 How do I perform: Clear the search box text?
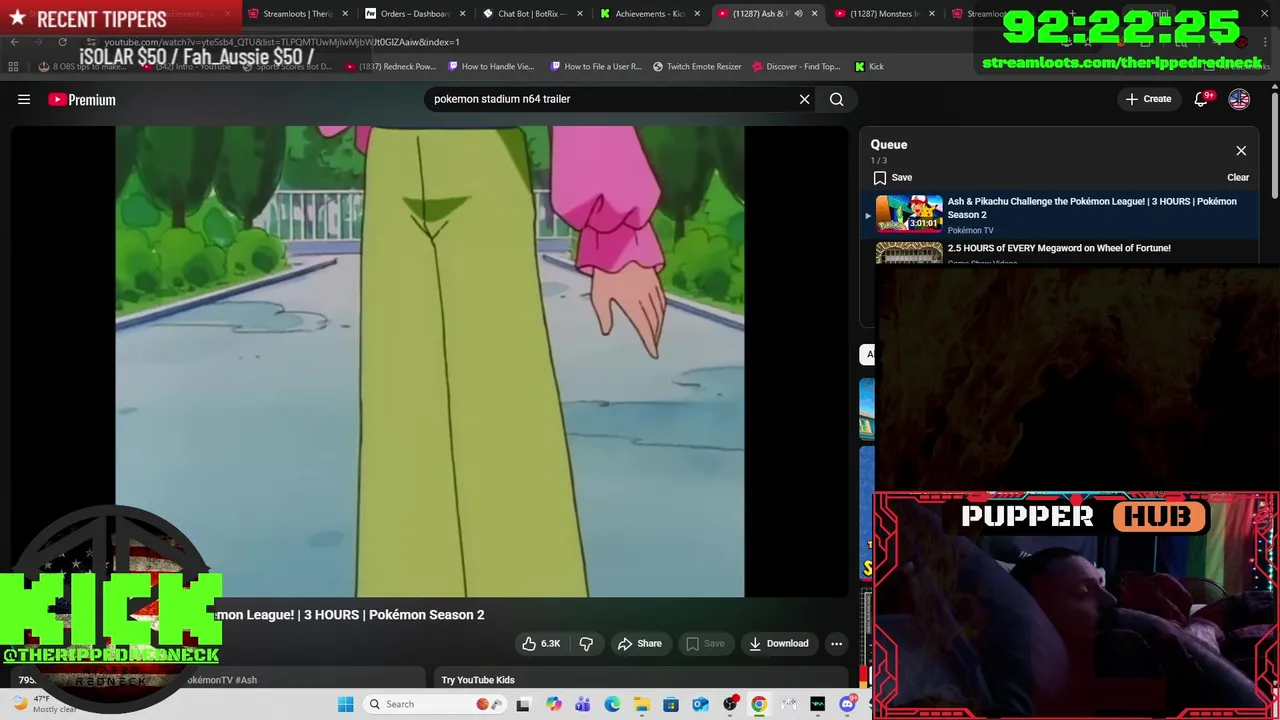[x=804, y=99]
